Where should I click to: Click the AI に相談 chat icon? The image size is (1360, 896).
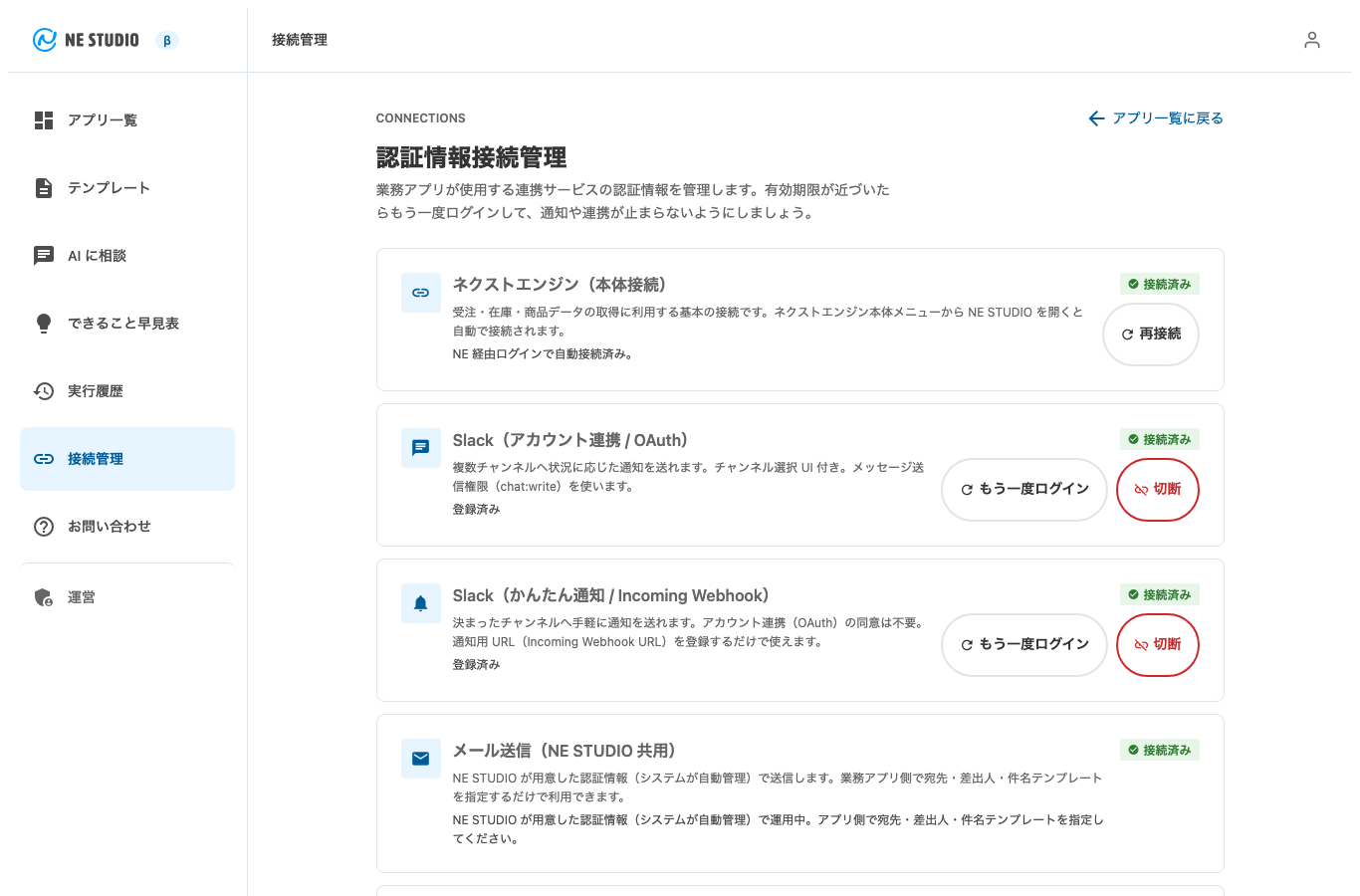tap(44, 256)
